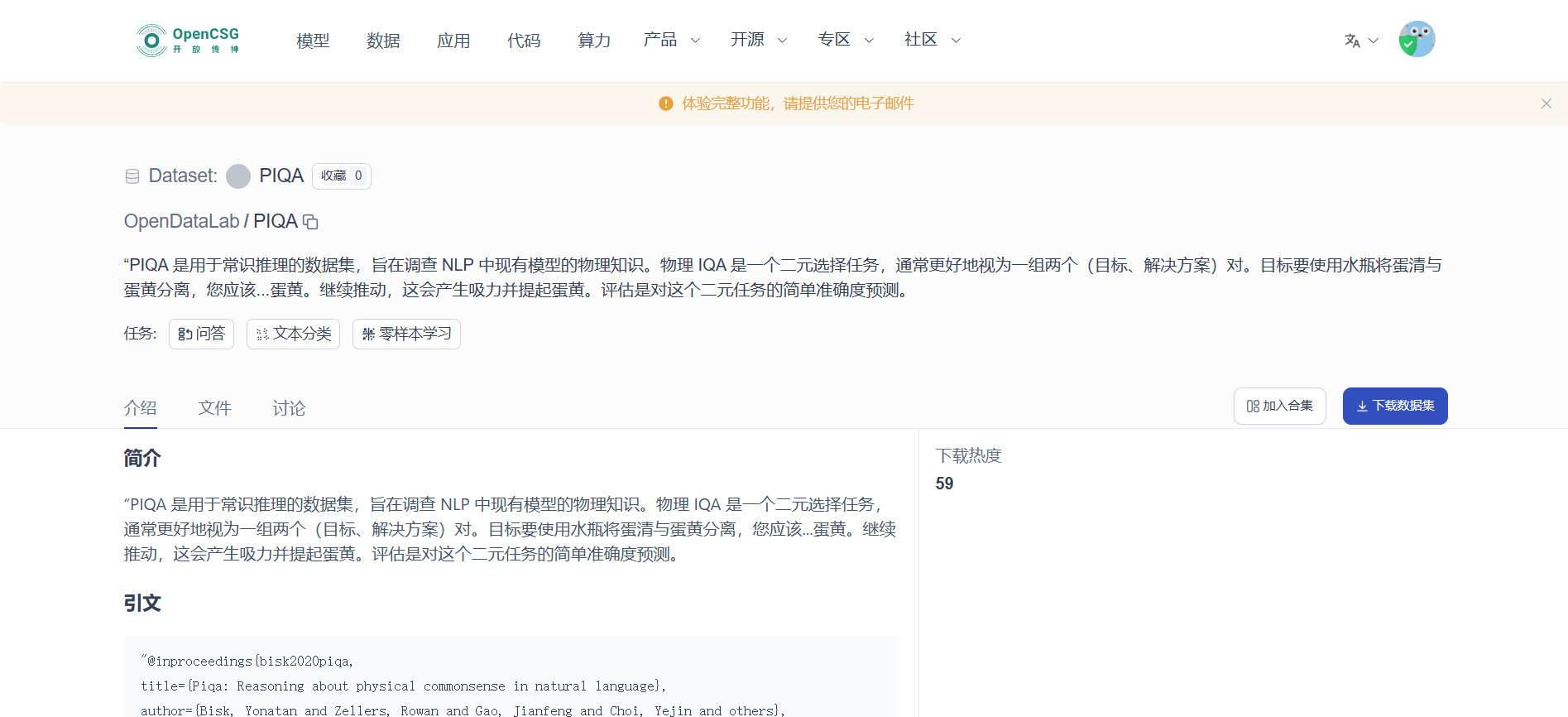
Task: Click the PIQA dataset name heading
Action: point(281,176)
